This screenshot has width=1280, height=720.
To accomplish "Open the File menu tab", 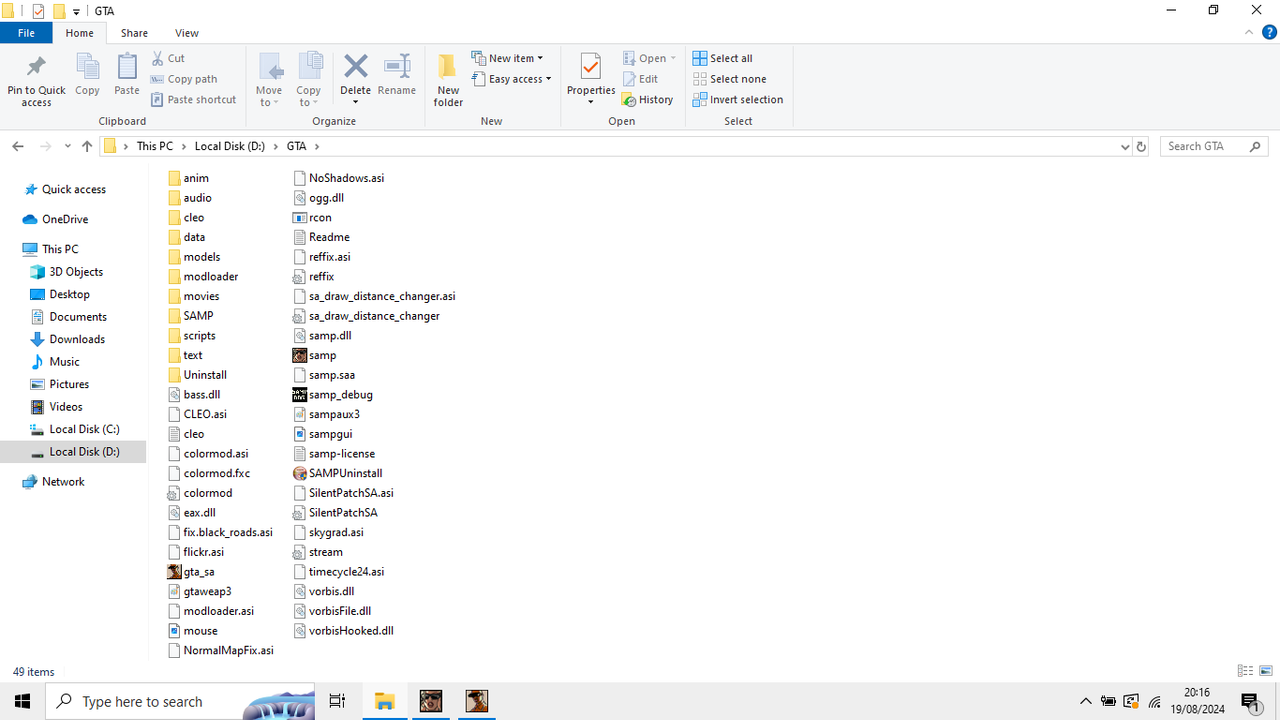I will (x=26, y=33).
